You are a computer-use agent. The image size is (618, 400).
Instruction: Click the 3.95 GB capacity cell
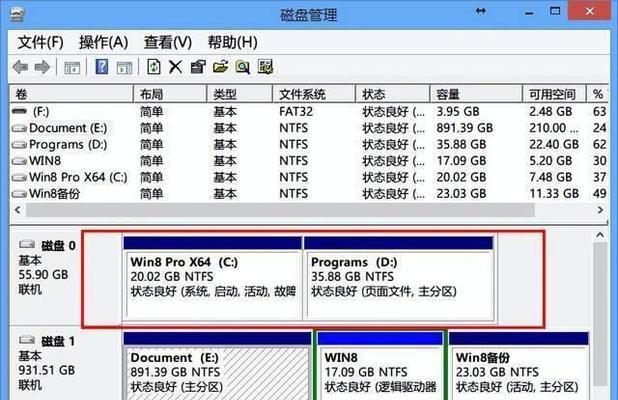coord(458,112)
